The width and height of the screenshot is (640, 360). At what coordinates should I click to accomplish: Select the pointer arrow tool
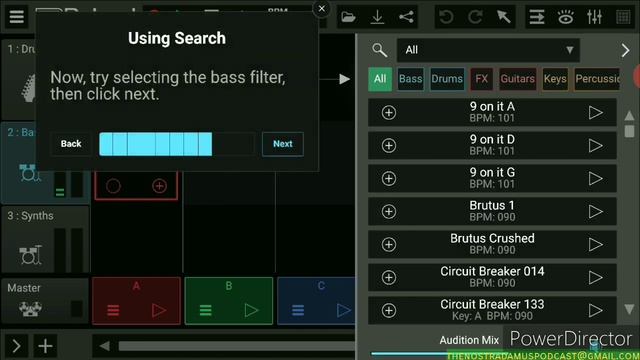coord(504,17)
